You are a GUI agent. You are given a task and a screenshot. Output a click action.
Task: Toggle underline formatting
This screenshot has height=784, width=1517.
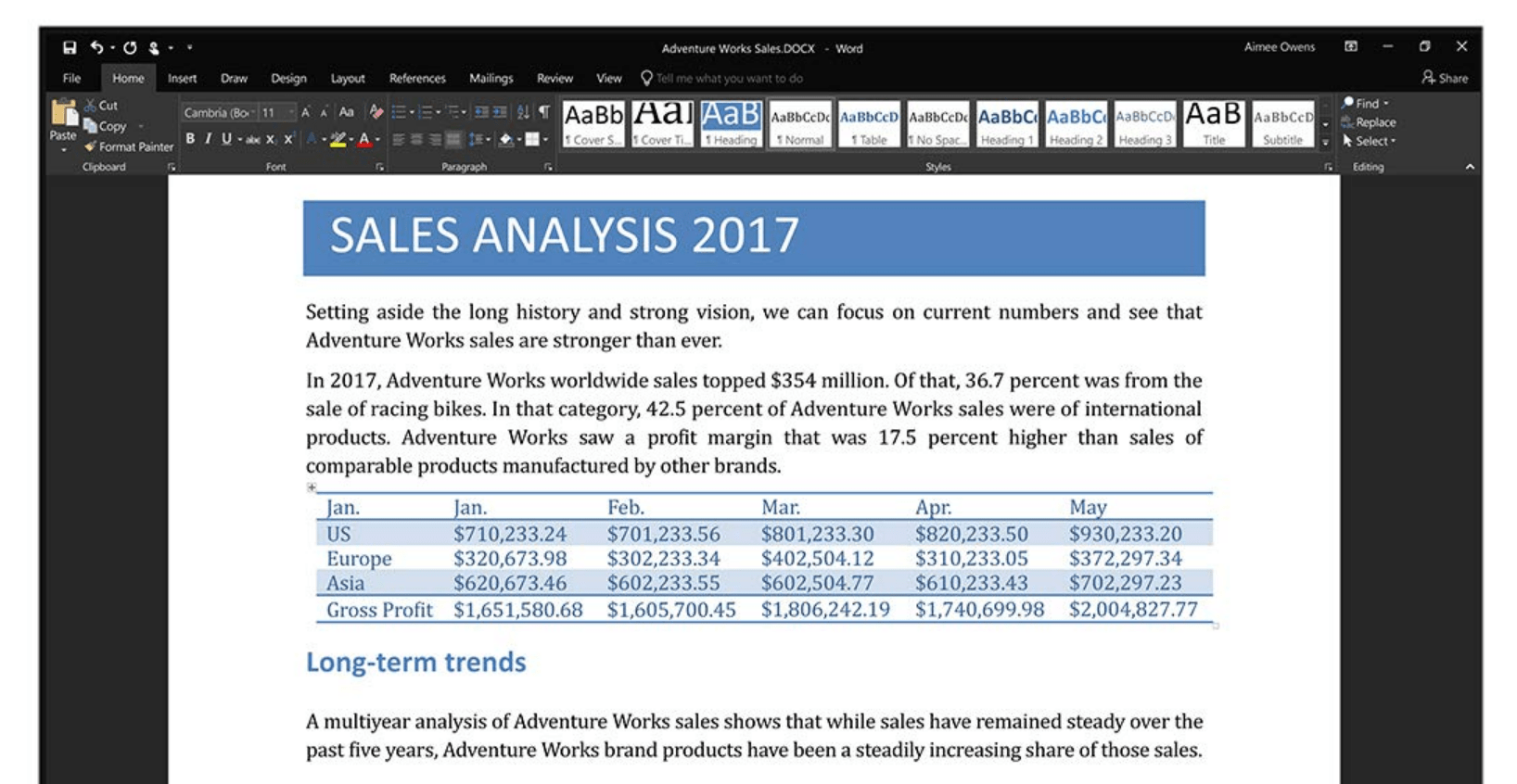(226, 139)
